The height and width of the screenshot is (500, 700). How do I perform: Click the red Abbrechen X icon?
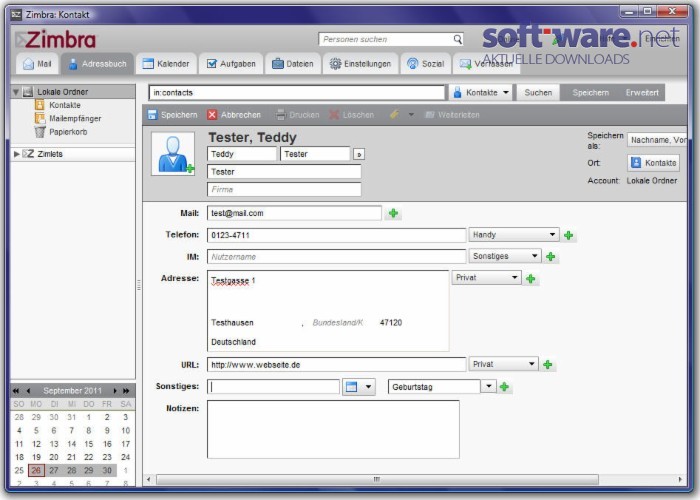212,115
